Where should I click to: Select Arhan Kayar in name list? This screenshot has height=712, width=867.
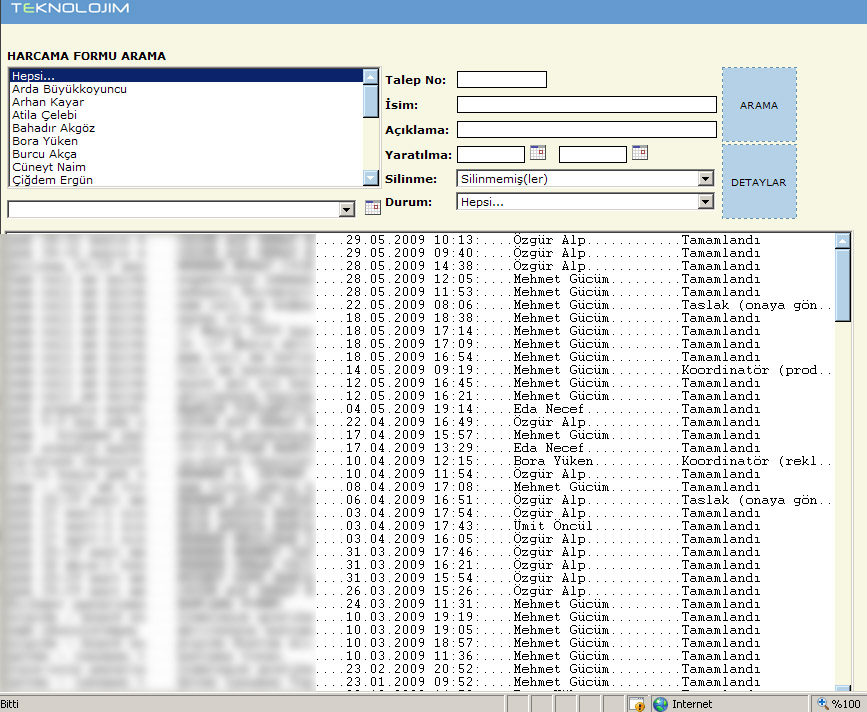pos(186,102)
